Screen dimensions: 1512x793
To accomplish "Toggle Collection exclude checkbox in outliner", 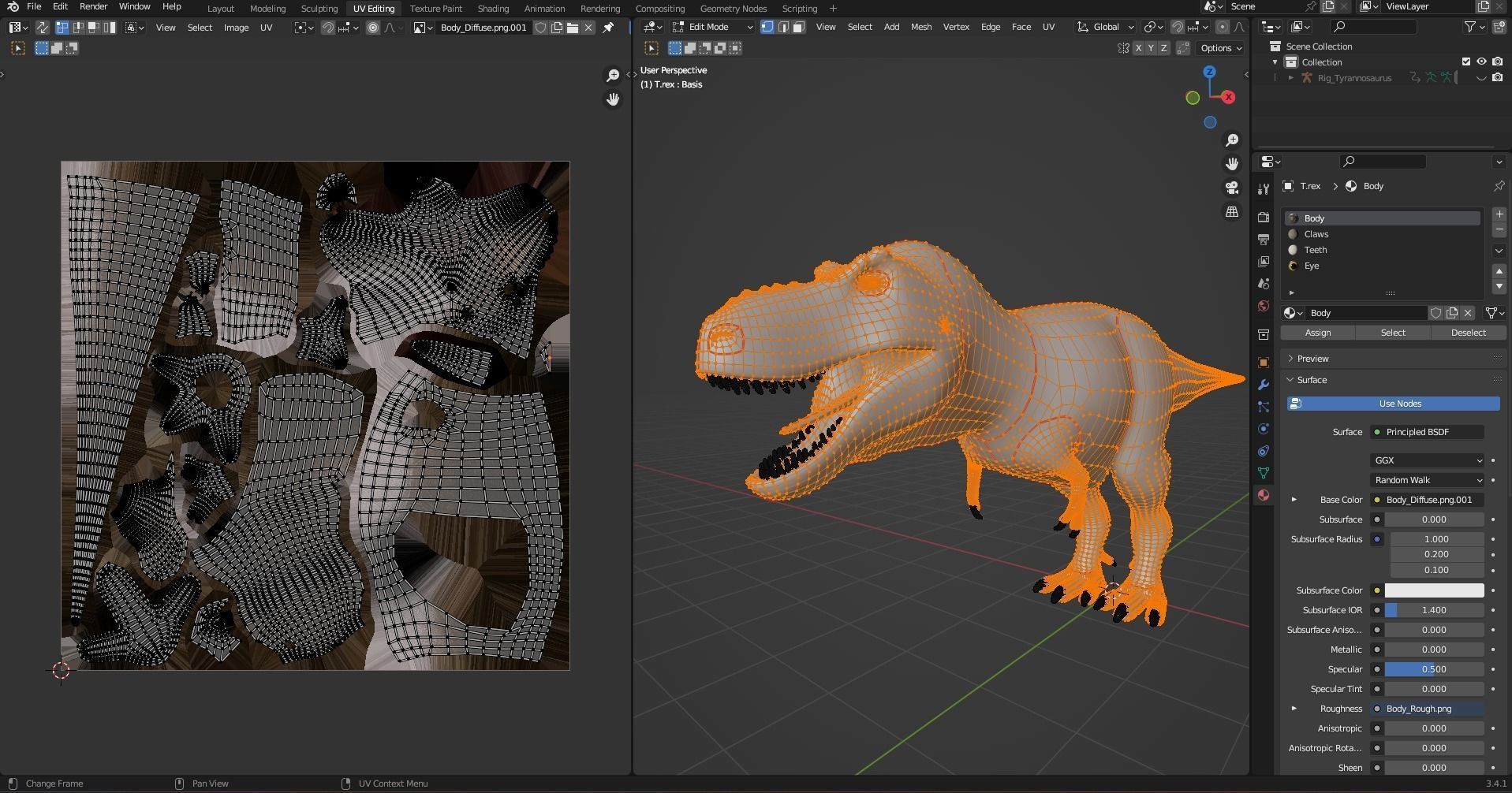I will coord(1466,61).
